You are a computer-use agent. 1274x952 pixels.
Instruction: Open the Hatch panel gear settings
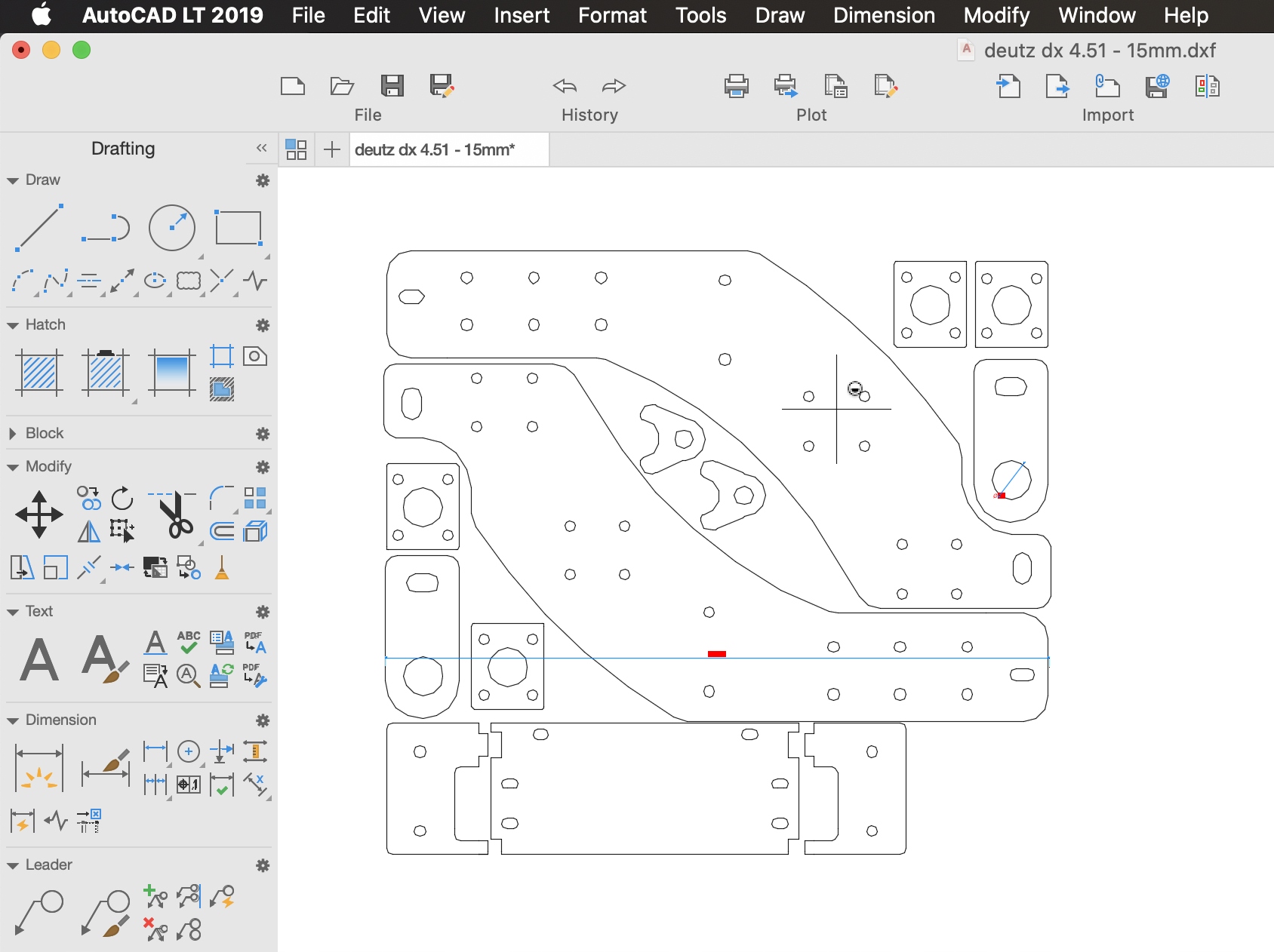tap(263, 325)
